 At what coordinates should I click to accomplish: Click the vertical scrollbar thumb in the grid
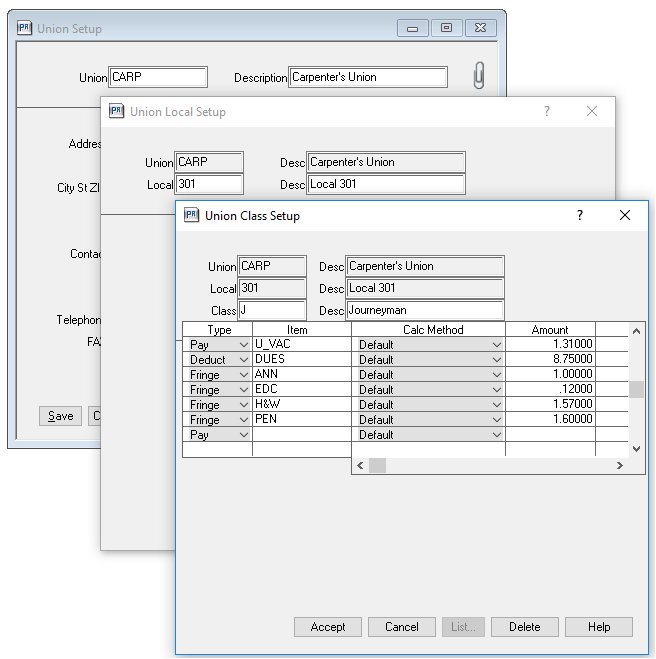tap(636, 389)
